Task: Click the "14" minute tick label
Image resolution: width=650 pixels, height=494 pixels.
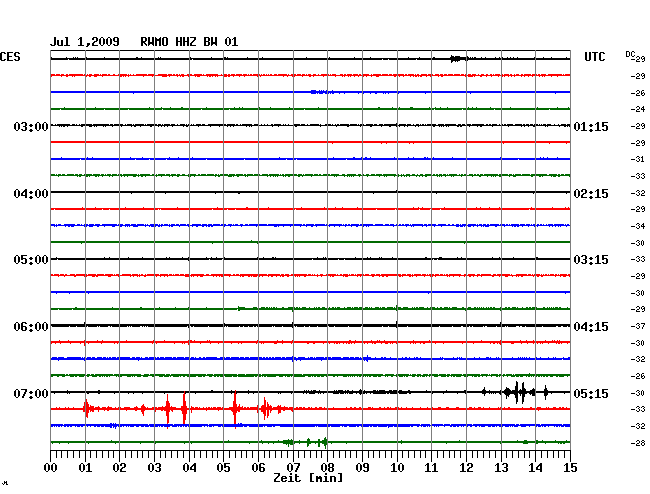Action: [535, 468]
